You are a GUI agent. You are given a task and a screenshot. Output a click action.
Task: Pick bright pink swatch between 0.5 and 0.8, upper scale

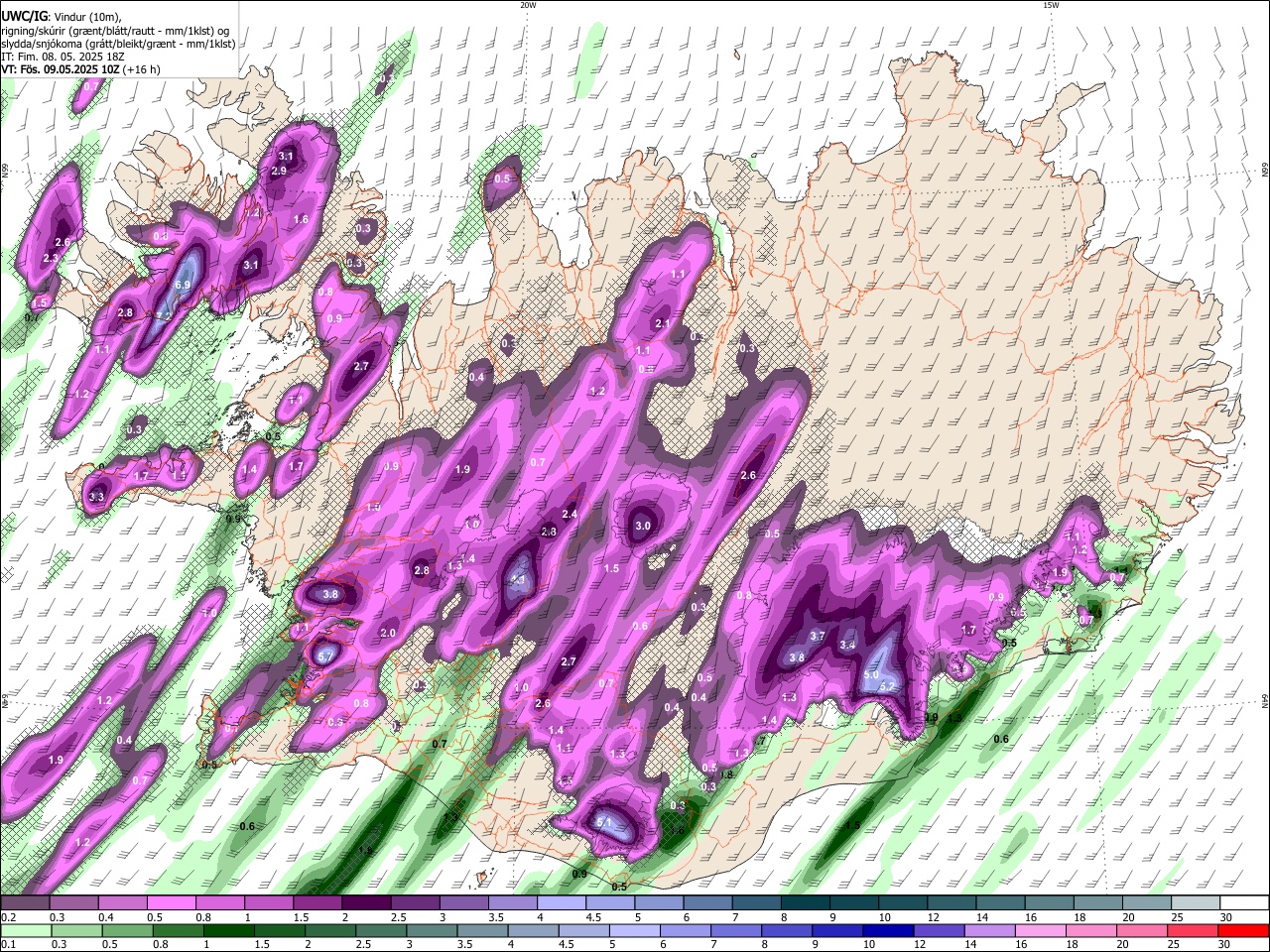[x=171, y=903]
